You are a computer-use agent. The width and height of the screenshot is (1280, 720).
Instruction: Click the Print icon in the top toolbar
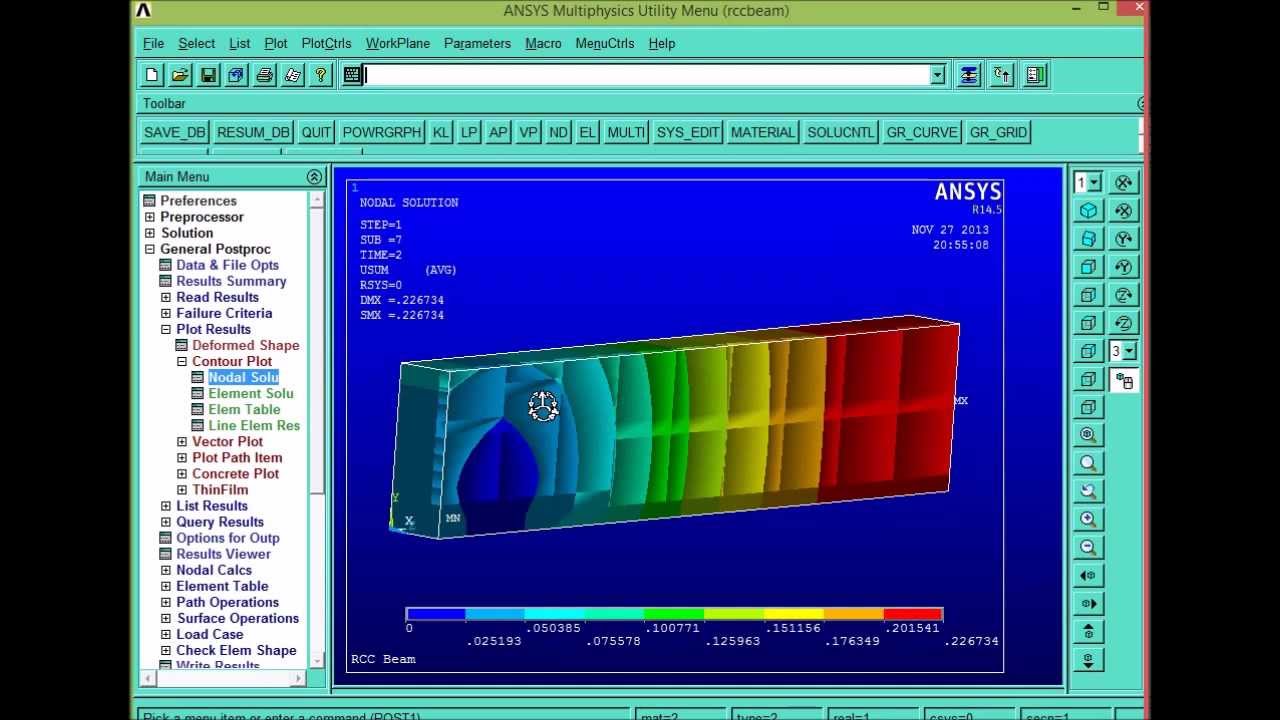[264, 75]
